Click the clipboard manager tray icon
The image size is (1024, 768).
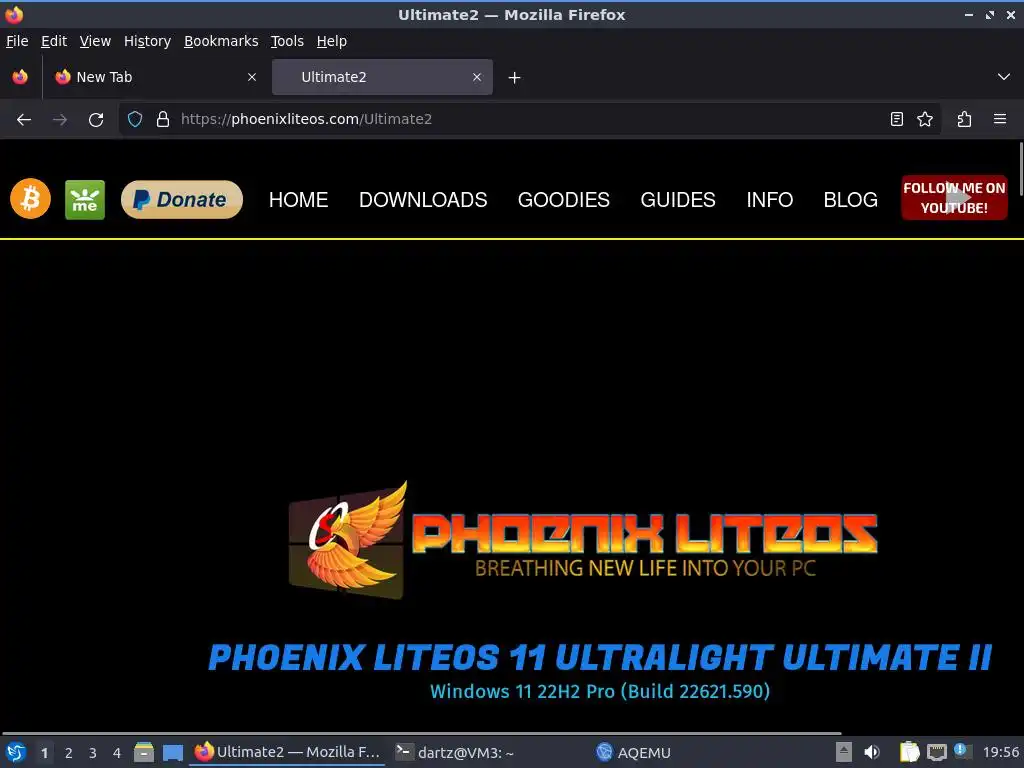(x=909, y=752)
